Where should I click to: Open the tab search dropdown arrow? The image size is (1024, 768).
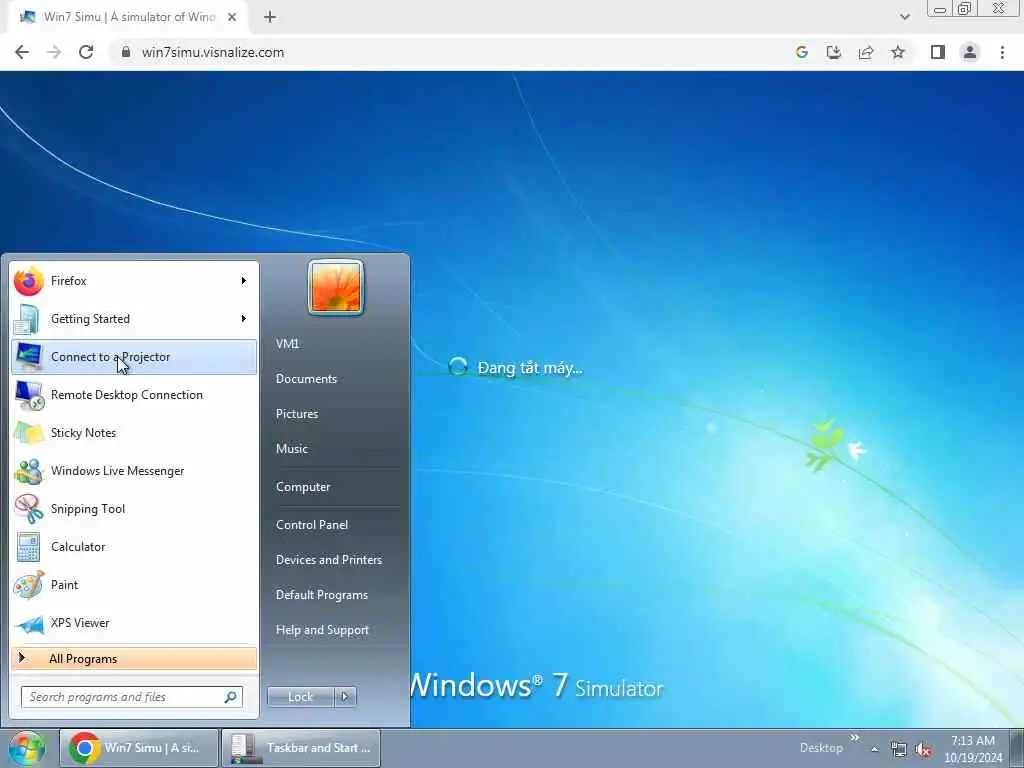[x=904, y=17]
